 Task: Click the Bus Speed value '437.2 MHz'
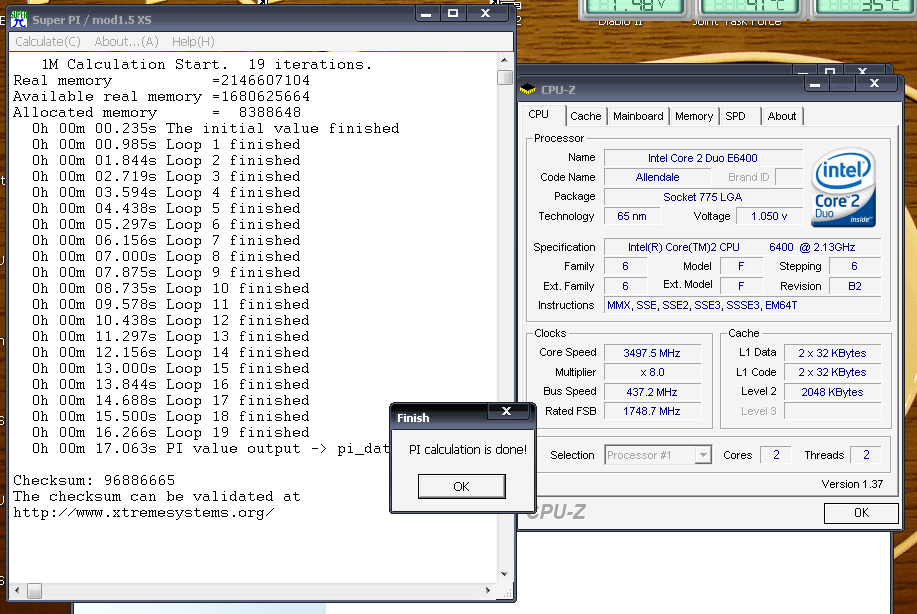pyautogui.click(x=652, y=392)
